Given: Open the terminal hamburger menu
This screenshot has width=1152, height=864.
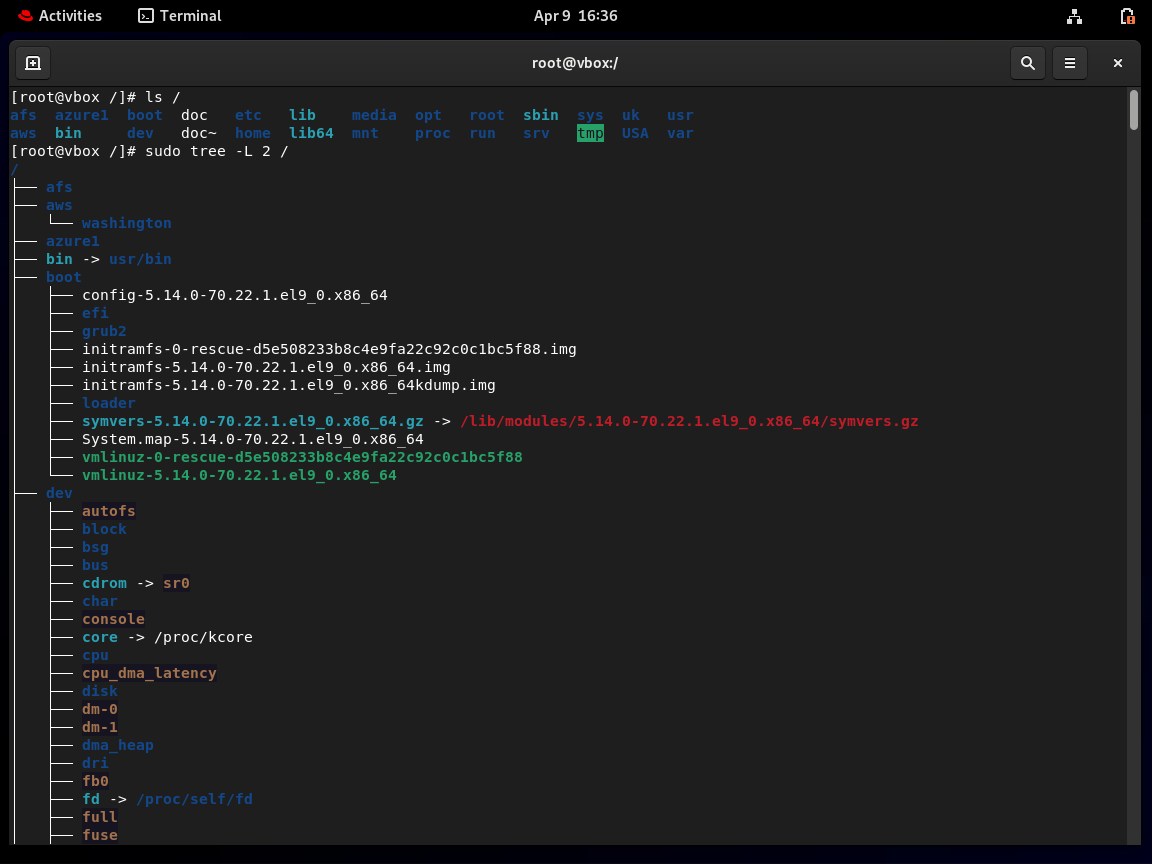Looking at the screenshot, I should (1070, 63).
